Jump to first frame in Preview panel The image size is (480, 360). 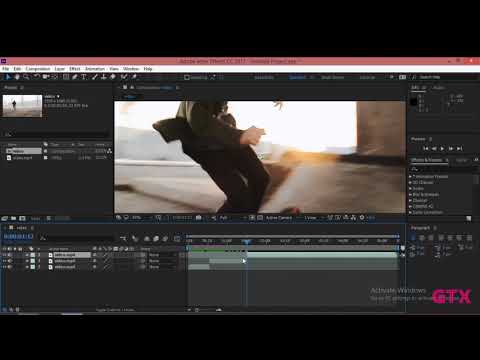click(426, 148)
